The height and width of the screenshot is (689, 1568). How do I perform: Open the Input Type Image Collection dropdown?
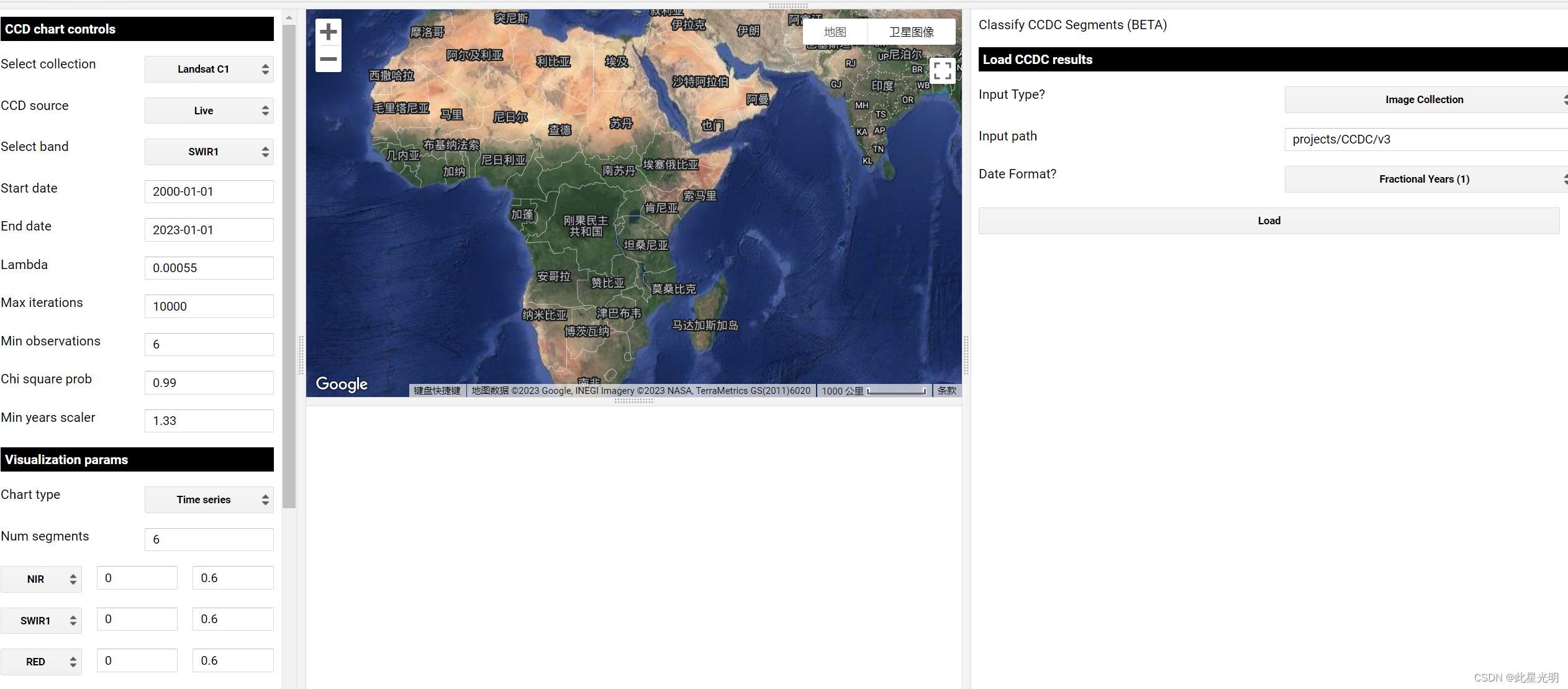(x=1425, y=99)
